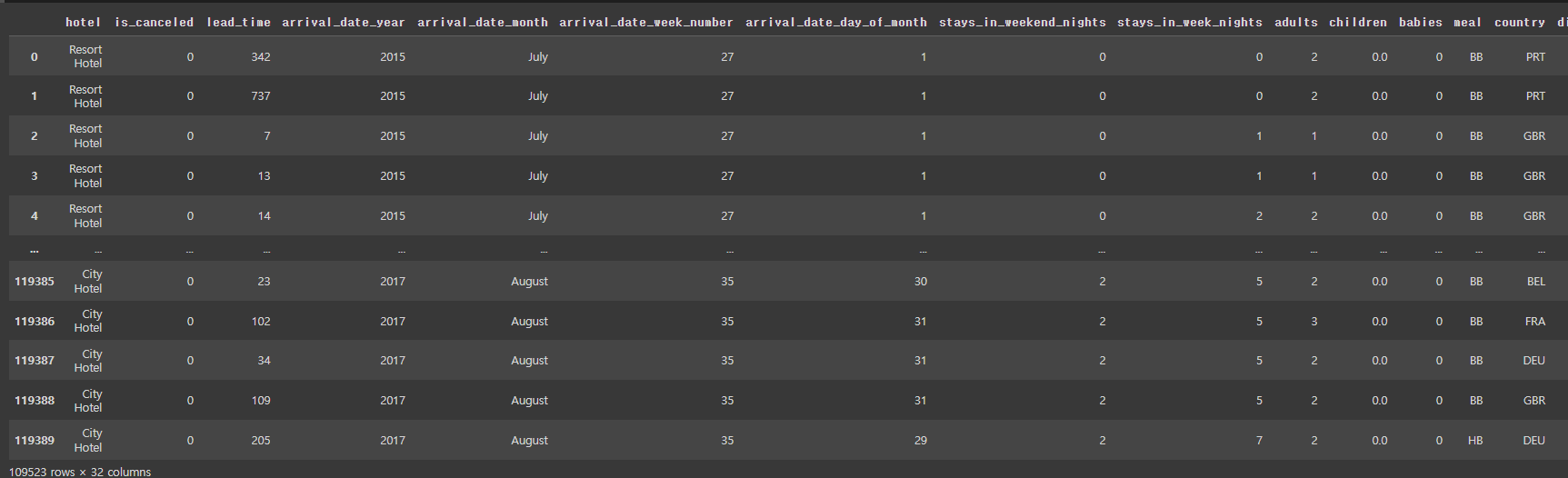Click lead_time value 13

(x=264, y=175)
